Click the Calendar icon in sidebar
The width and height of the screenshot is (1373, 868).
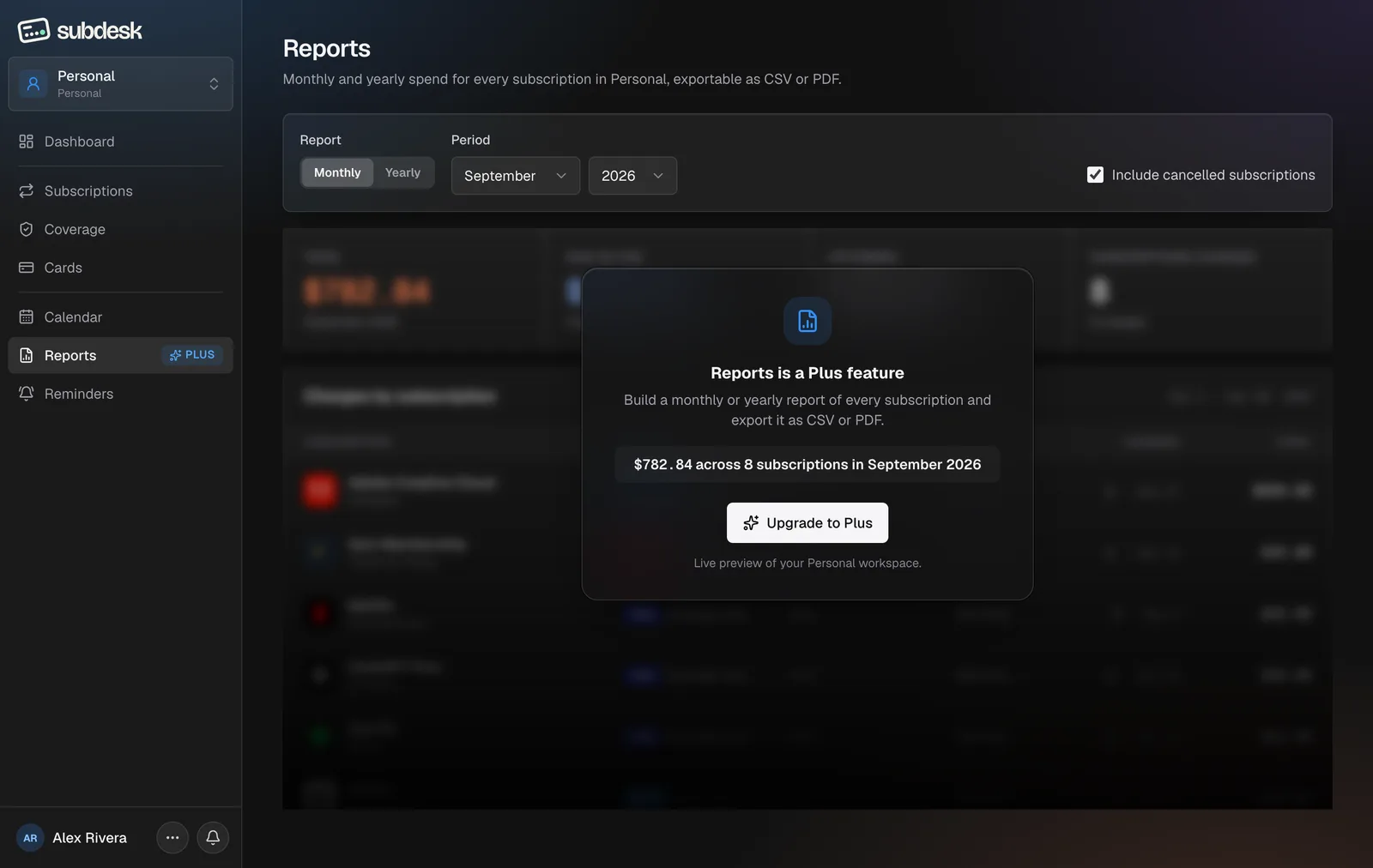click(x=27, y=317)
